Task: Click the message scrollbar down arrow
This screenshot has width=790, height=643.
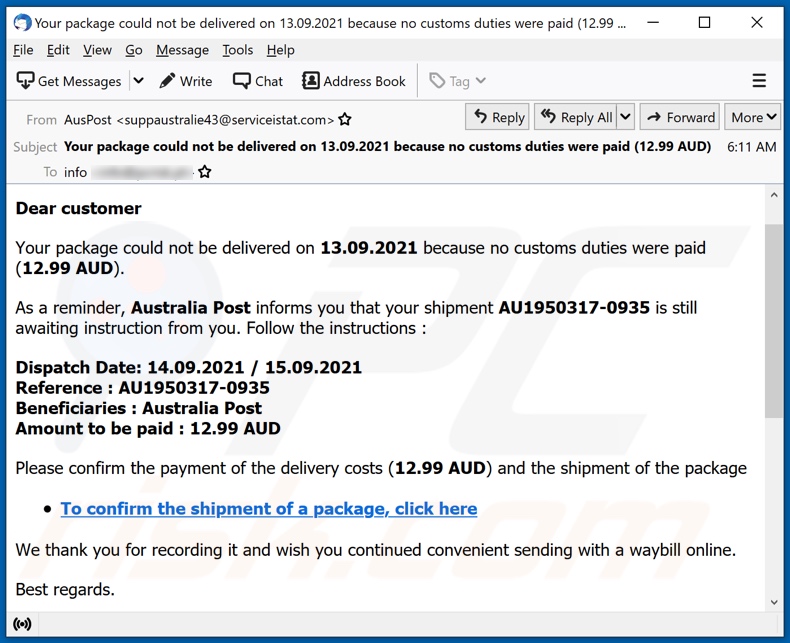Action: click(774, 602)
